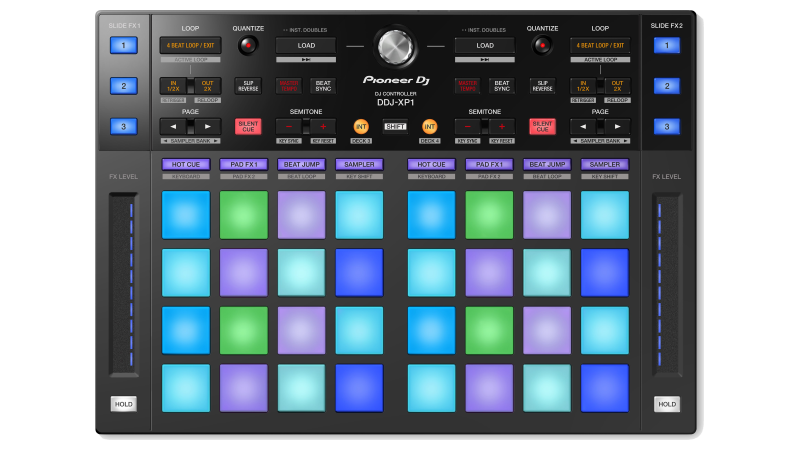
Task: Select right deck SAMPLER pad mode
Action: click(x=604, y=164)
